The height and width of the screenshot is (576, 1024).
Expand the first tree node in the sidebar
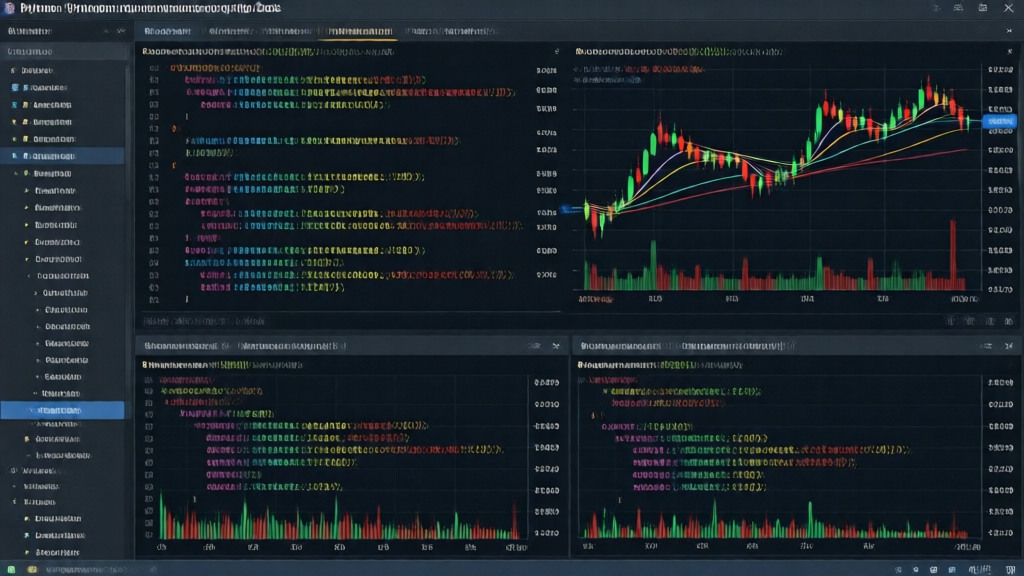pos(12,71)
